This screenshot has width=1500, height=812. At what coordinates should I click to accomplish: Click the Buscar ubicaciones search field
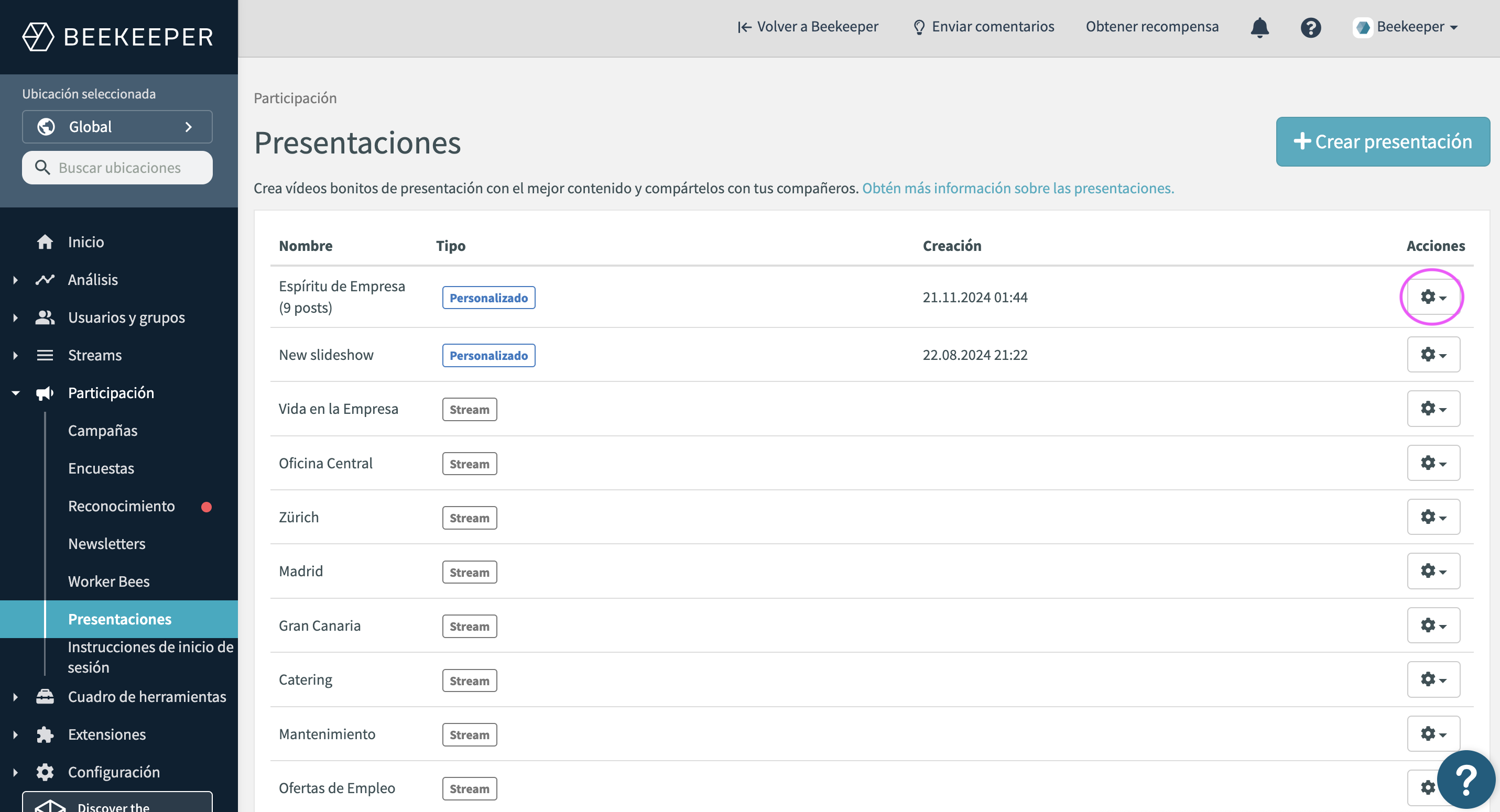[117, 168]
